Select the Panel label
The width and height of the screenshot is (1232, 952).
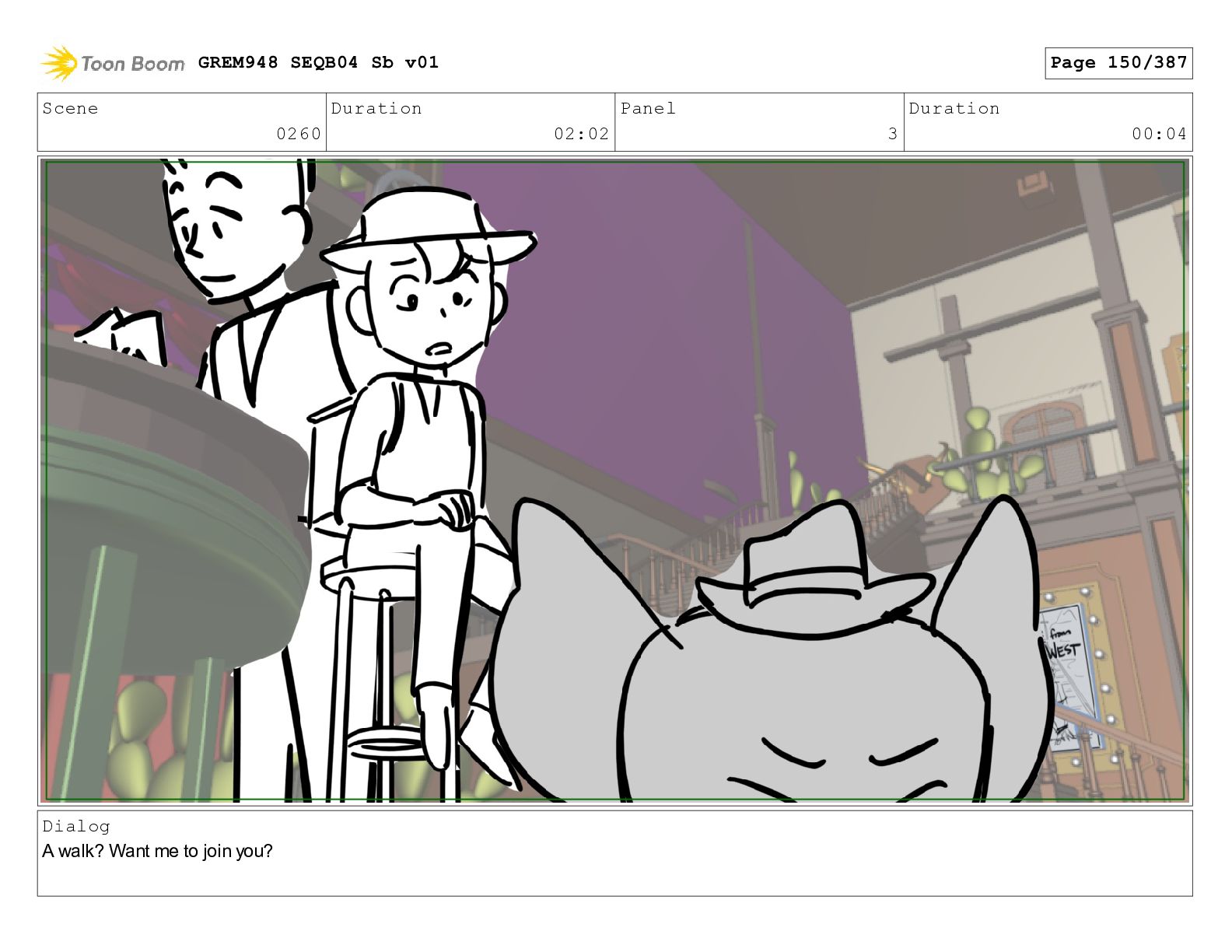tap(648, 108)
